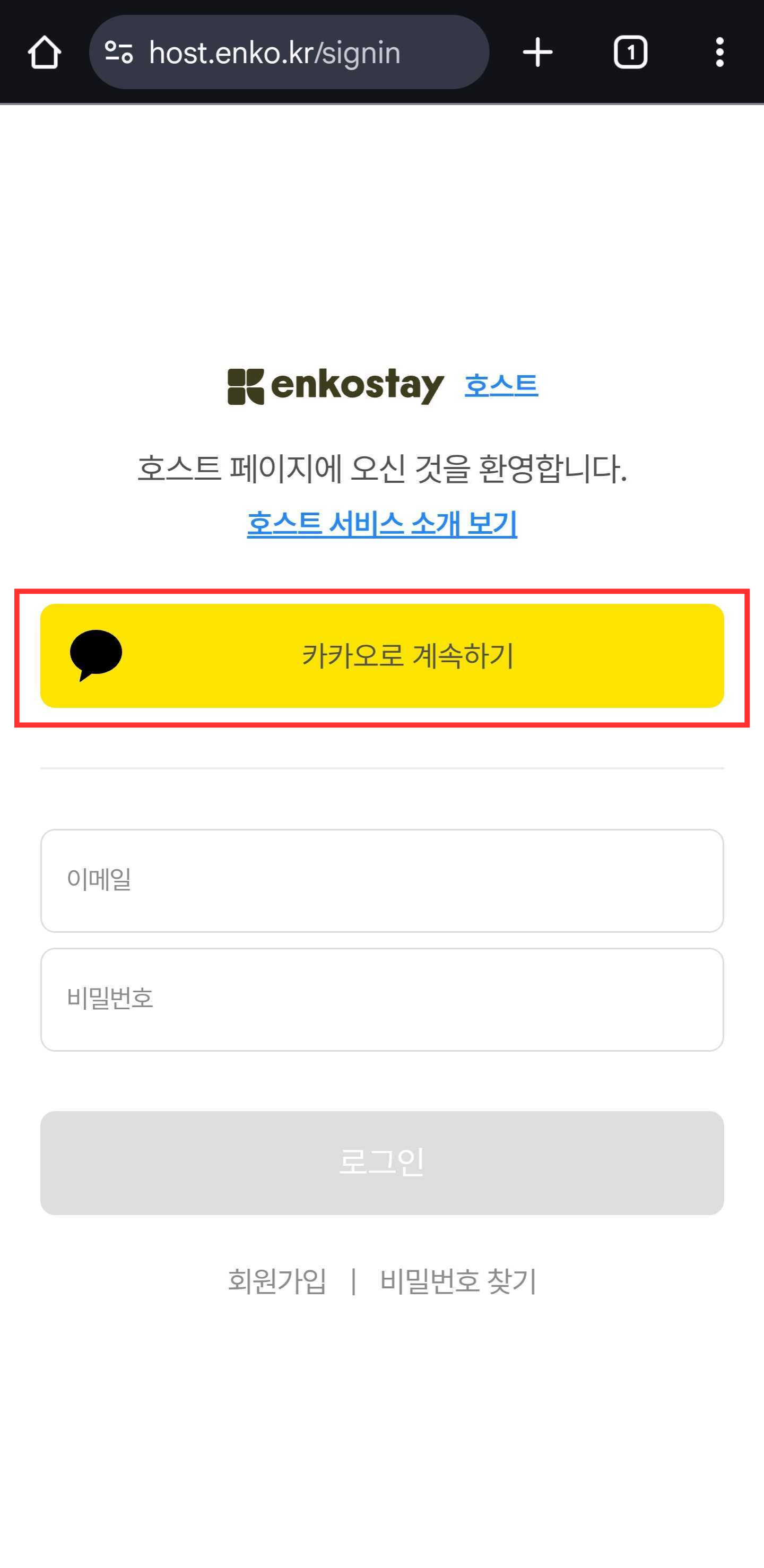Open a new tab with plus icon
The height and width of the screenshot is (1568, 764).
[537, 53]
